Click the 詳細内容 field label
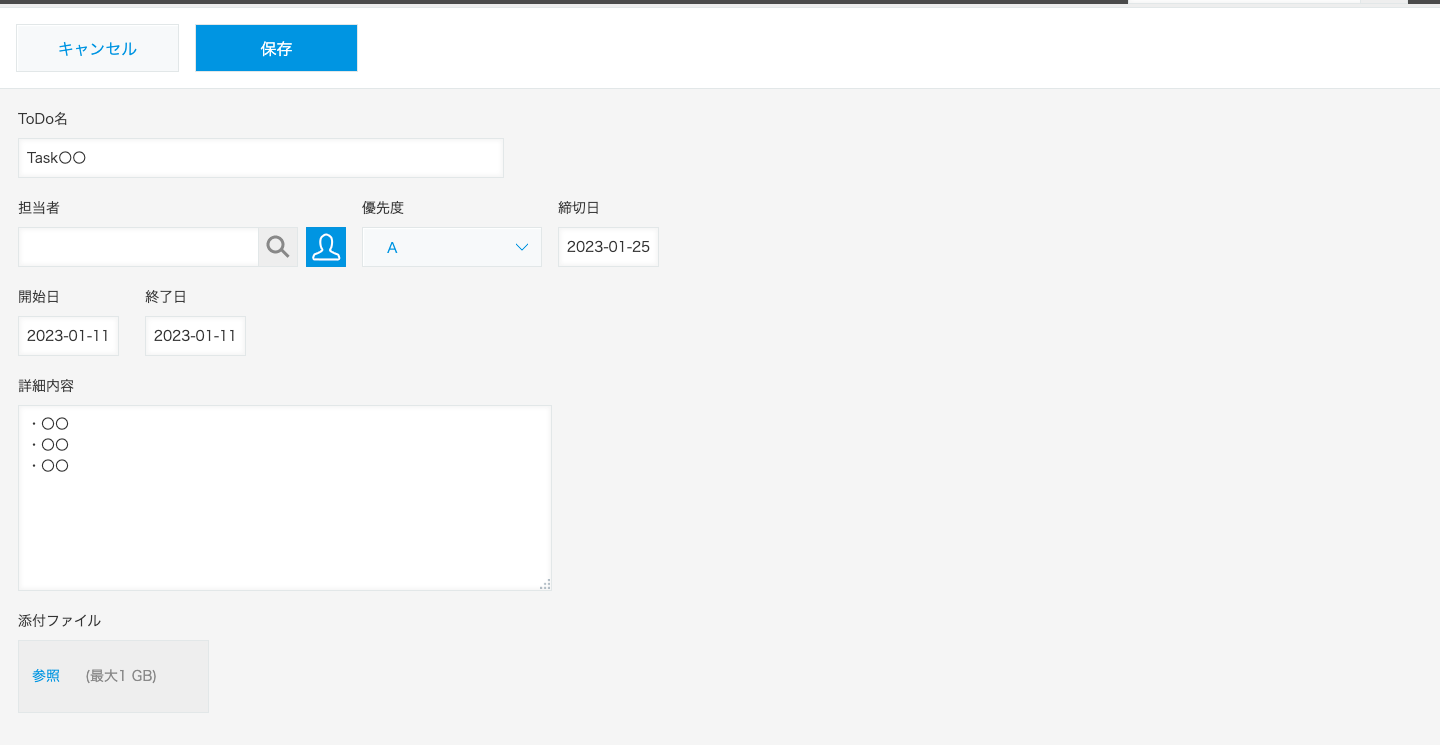This screenshot has width=1440, height=745. [46, 386]
